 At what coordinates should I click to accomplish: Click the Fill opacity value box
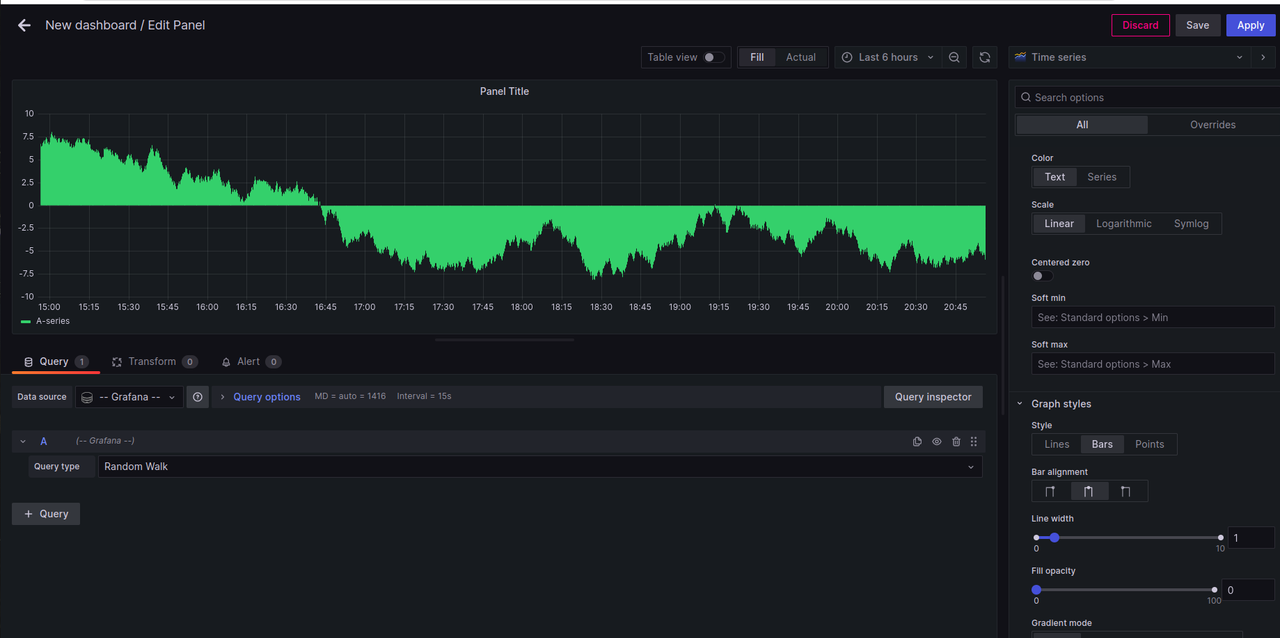(1246, 590)
